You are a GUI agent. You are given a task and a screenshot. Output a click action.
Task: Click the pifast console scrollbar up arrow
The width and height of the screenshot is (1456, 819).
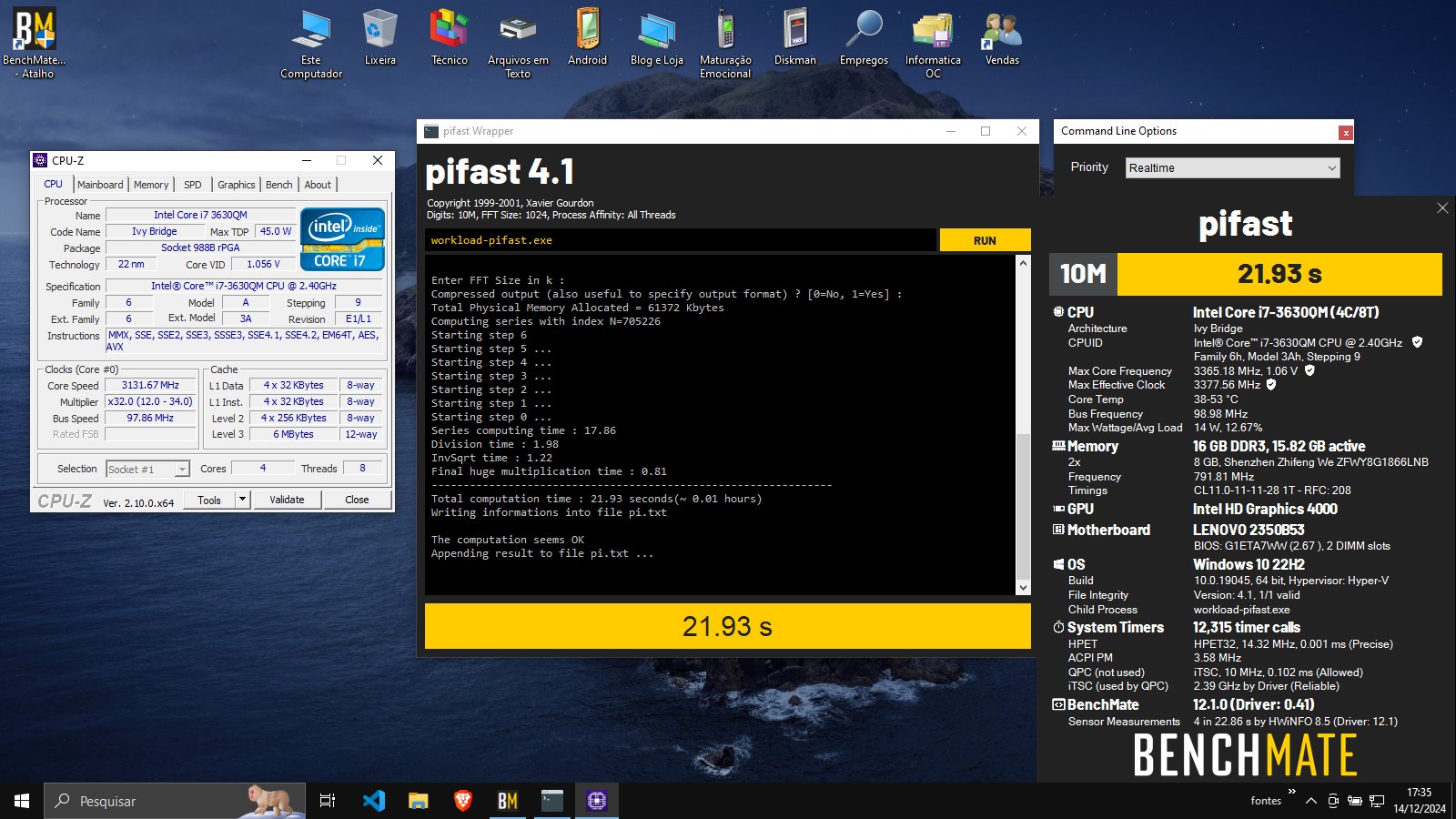point(1023,263)
